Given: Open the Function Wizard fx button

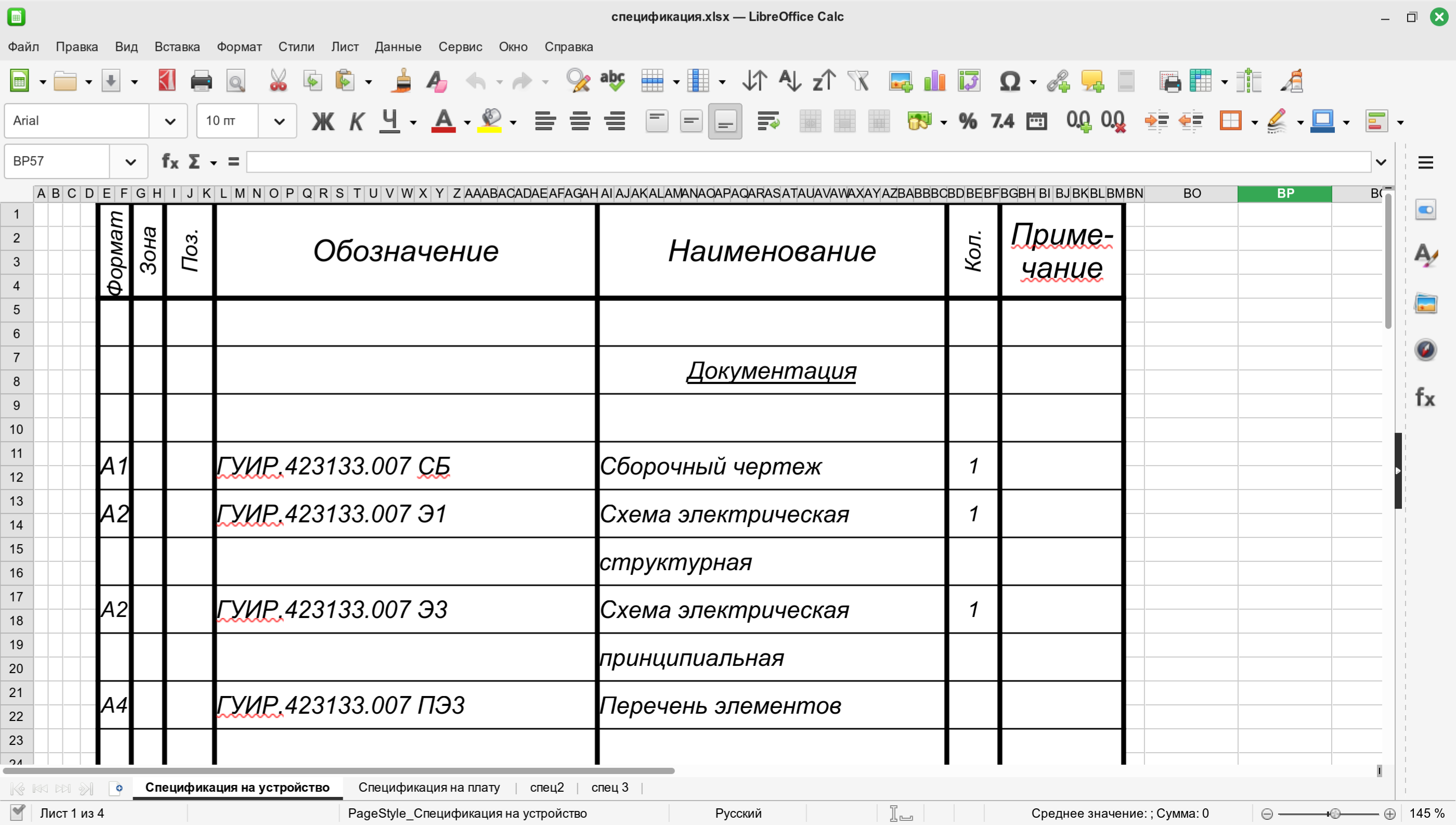Looking at the screenshot, I should (x=170, y=161).
